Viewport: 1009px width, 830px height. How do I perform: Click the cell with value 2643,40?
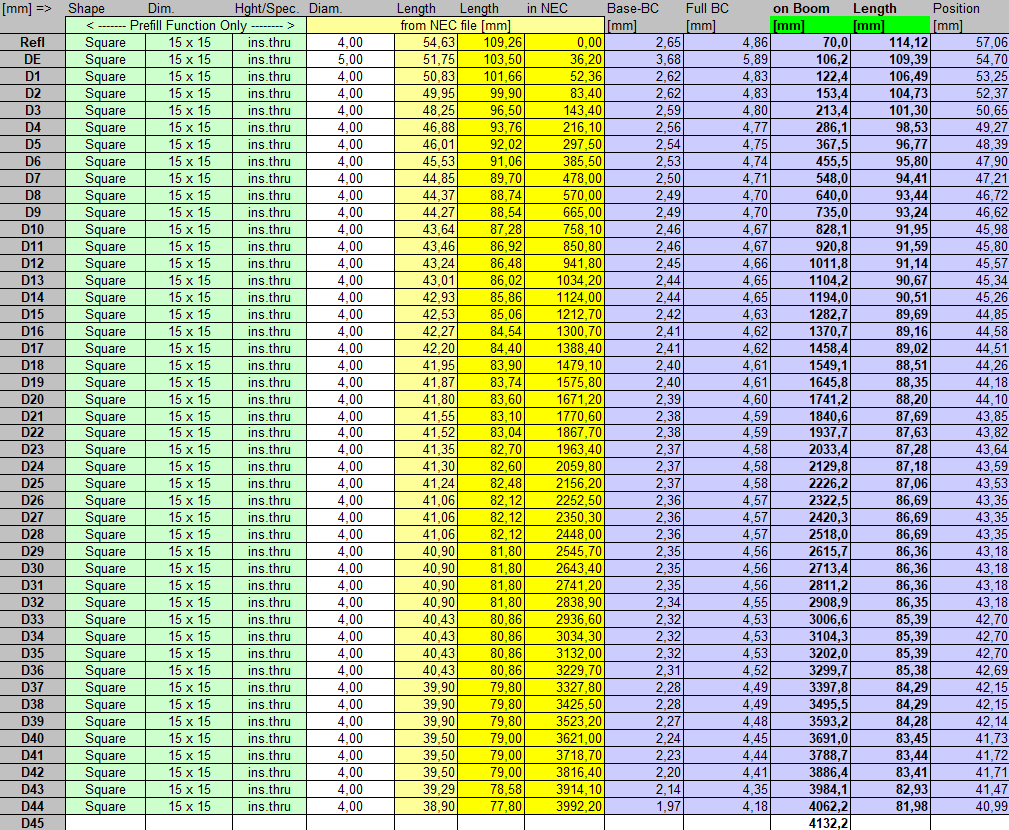564,569
